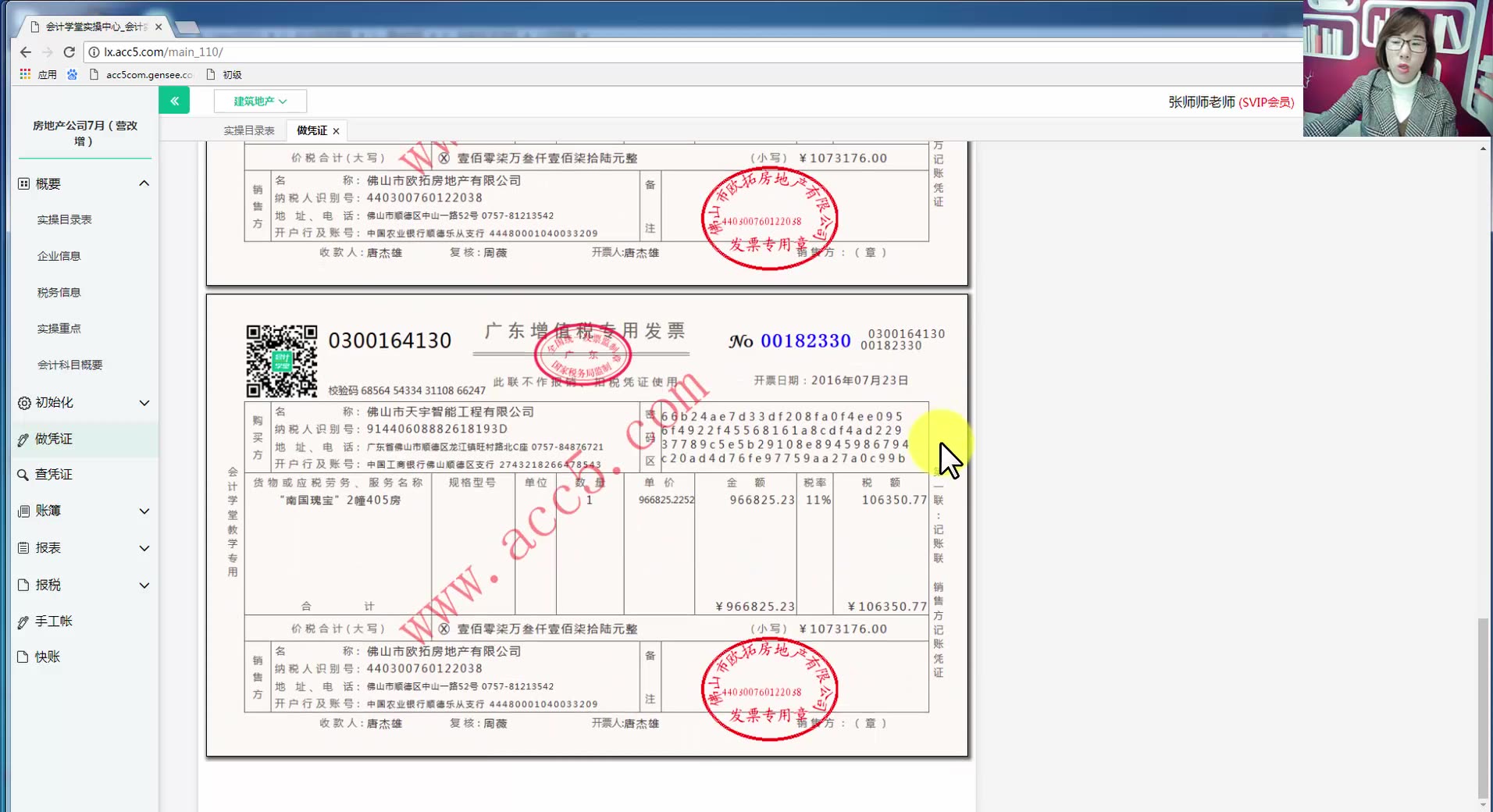Open 税务信息 in the sidebar

coord(59,292)
